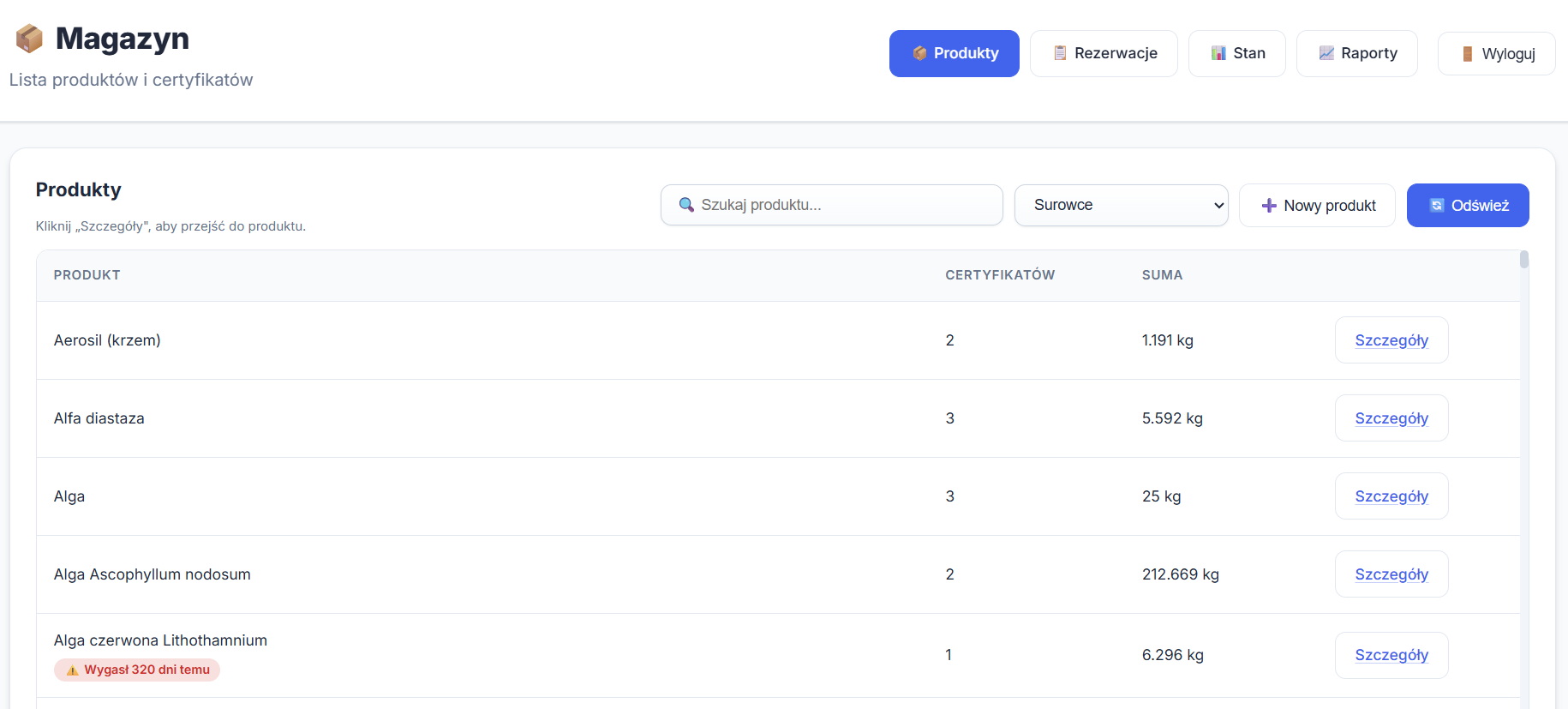Screen dimensions: 1568x709
Task: Open Szczegóły for Aerosil (krzem)
Action: pyautogui.click(x=1391, y=340)
